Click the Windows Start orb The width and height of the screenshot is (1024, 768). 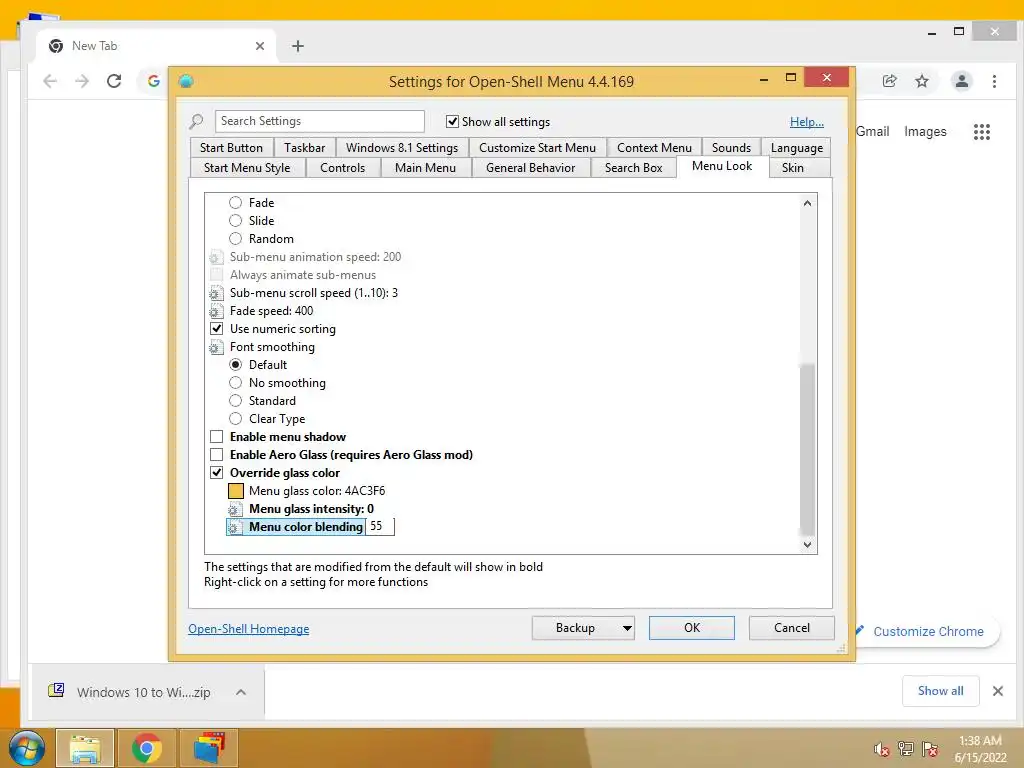[26, 748]
